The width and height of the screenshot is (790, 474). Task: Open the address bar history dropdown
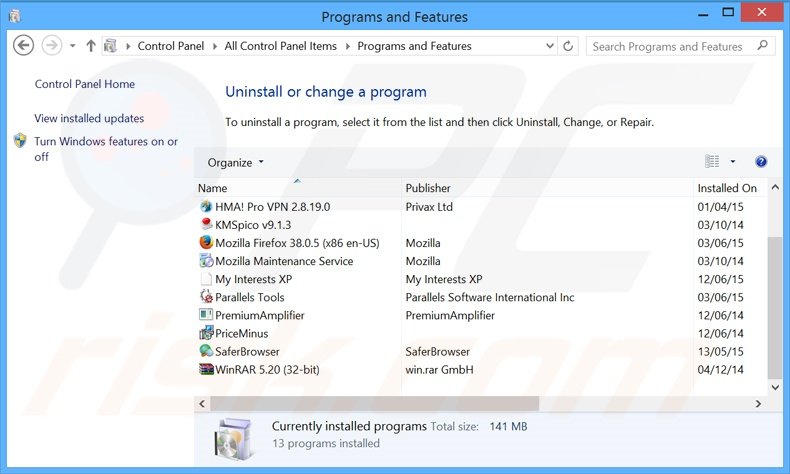(x=550, y=46)
